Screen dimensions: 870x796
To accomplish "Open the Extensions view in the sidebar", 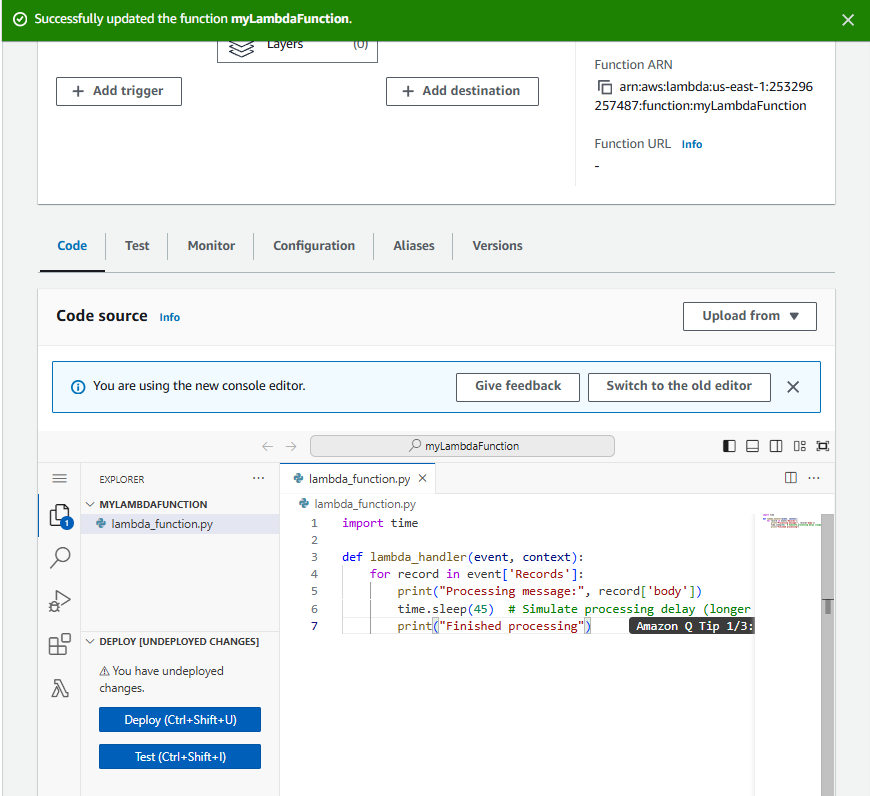I will (59, 644).
